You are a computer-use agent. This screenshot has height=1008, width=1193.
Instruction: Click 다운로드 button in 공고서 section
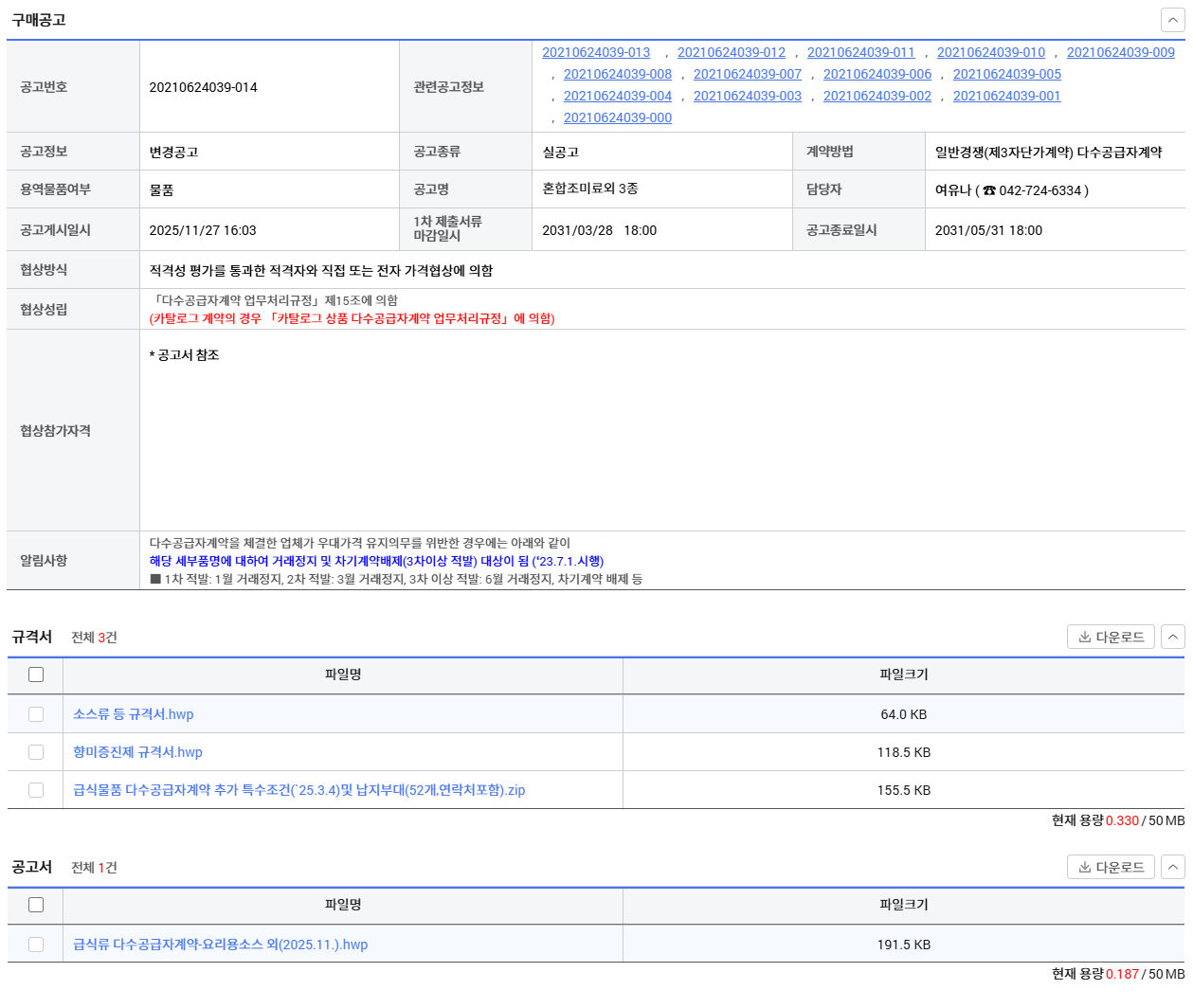pos(1111,867)
